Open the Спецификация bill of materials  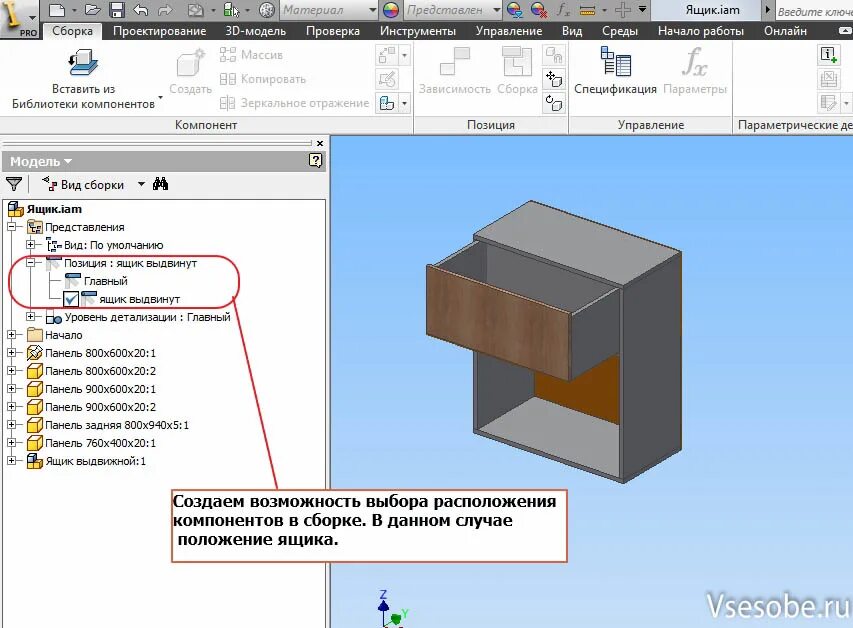click(x=615, y=71)
